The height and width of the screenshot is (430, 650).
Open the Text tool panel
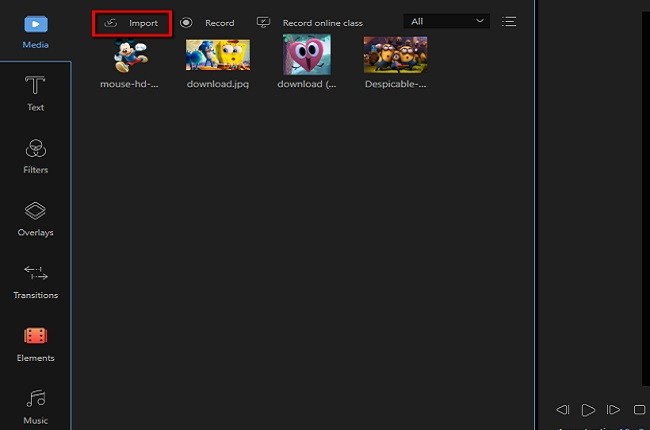point(35,92)
